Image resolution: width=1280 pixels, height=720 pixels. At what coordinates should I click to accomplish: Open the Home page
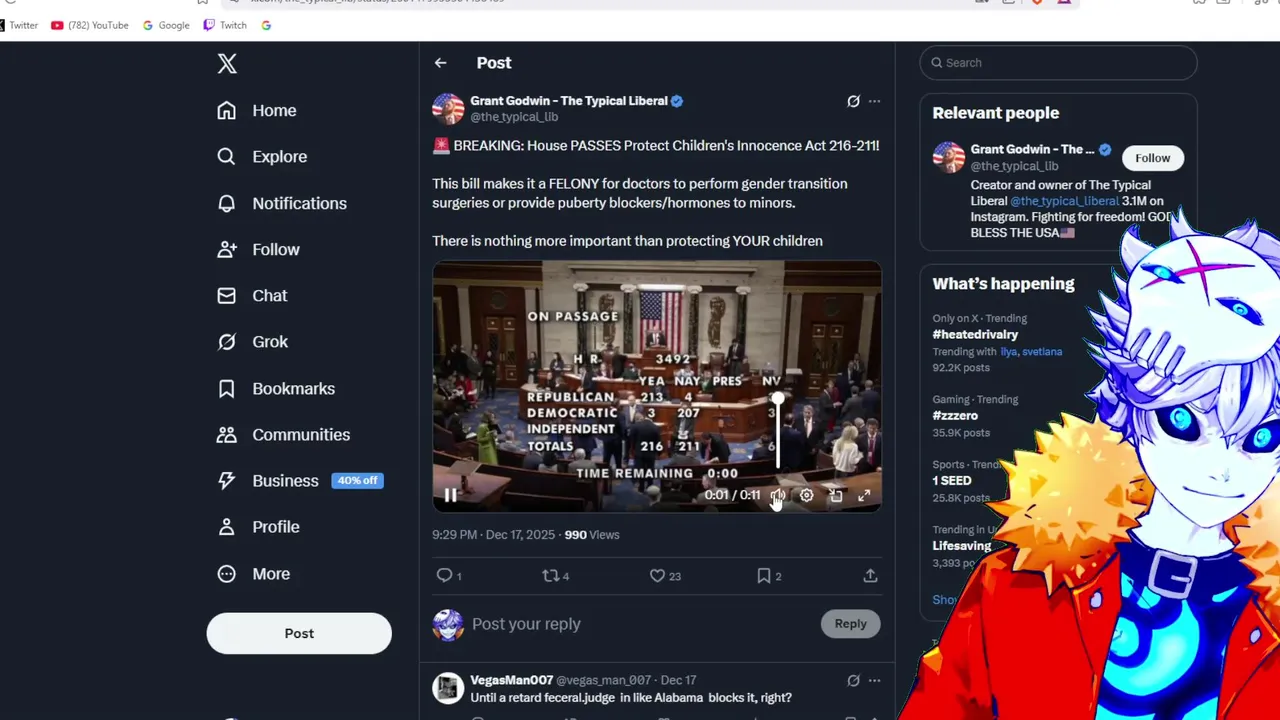pos(256,110)
